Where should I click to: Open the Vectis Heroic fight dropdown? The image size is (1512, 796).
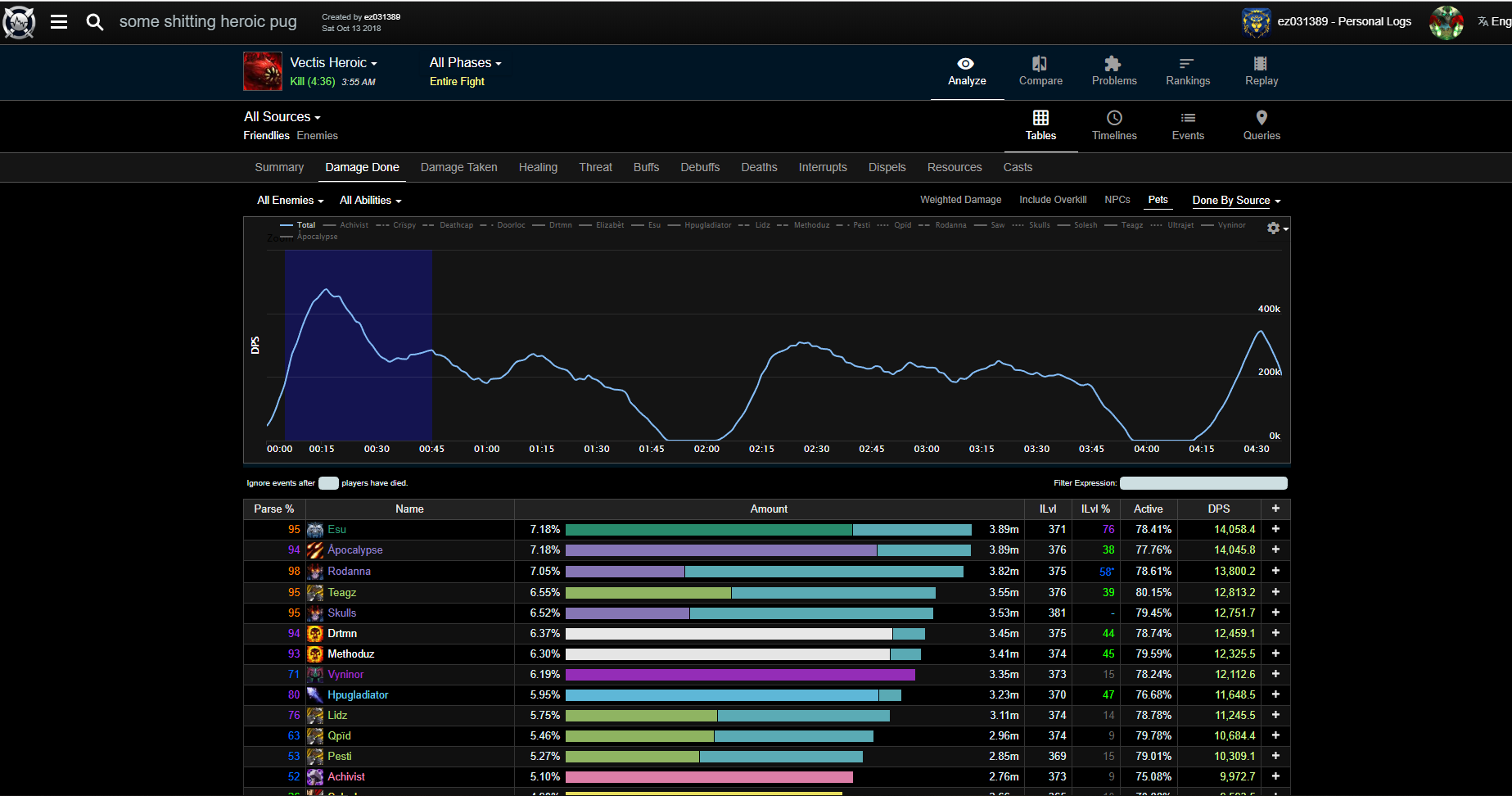tap(333, 63)
